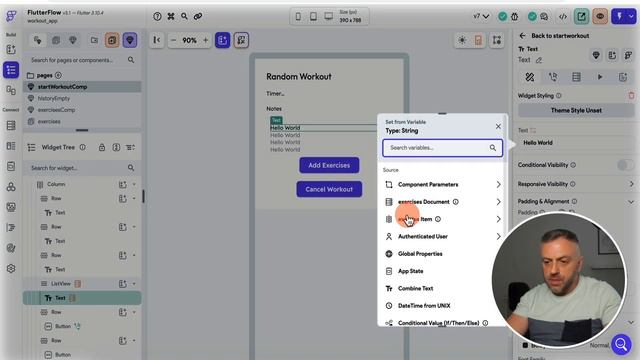Close the Set from Variable popup
640x360 pixels.
pos(498,127)
